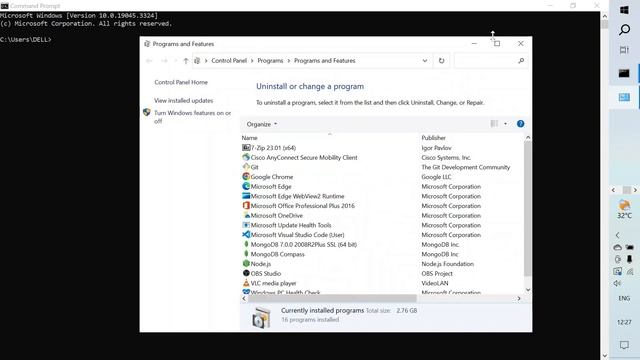Screen dimensions: 640x360
Task: Select the Microsoft Update Health Tools icon
Action: (246, 225)
